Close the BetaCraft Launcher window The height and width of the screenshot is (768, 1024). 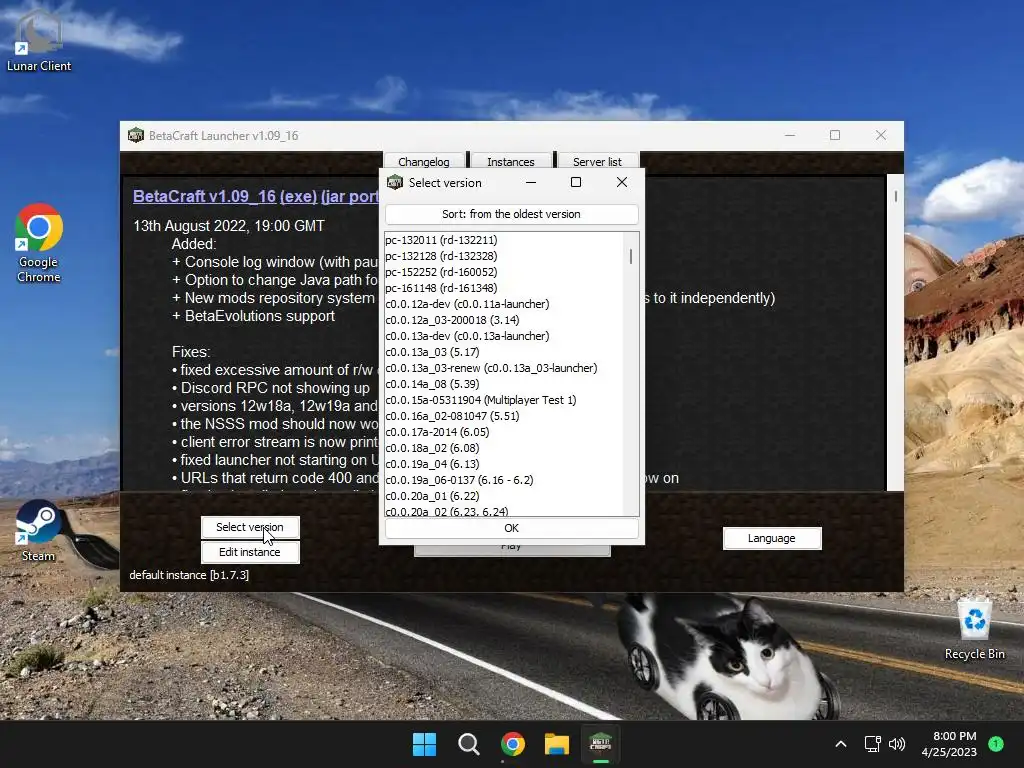click(881, 135)
